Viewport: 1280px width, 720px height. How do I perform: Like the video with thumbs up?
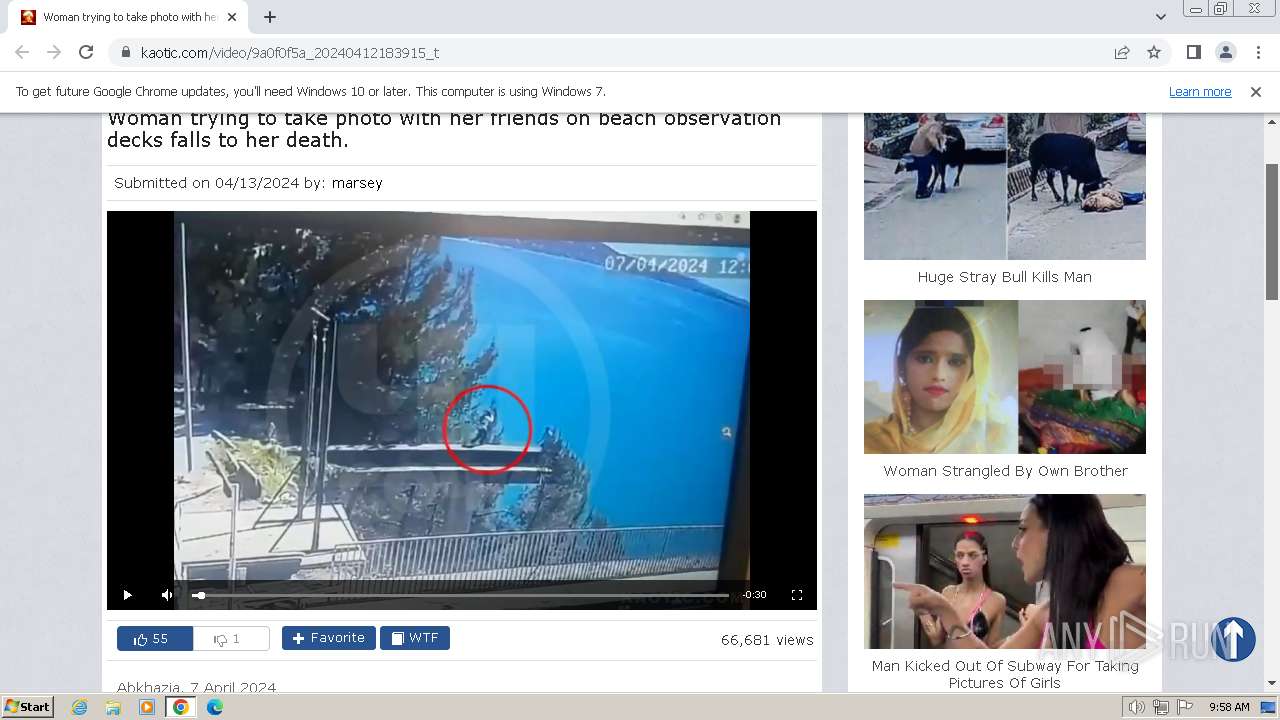[155, 639]
